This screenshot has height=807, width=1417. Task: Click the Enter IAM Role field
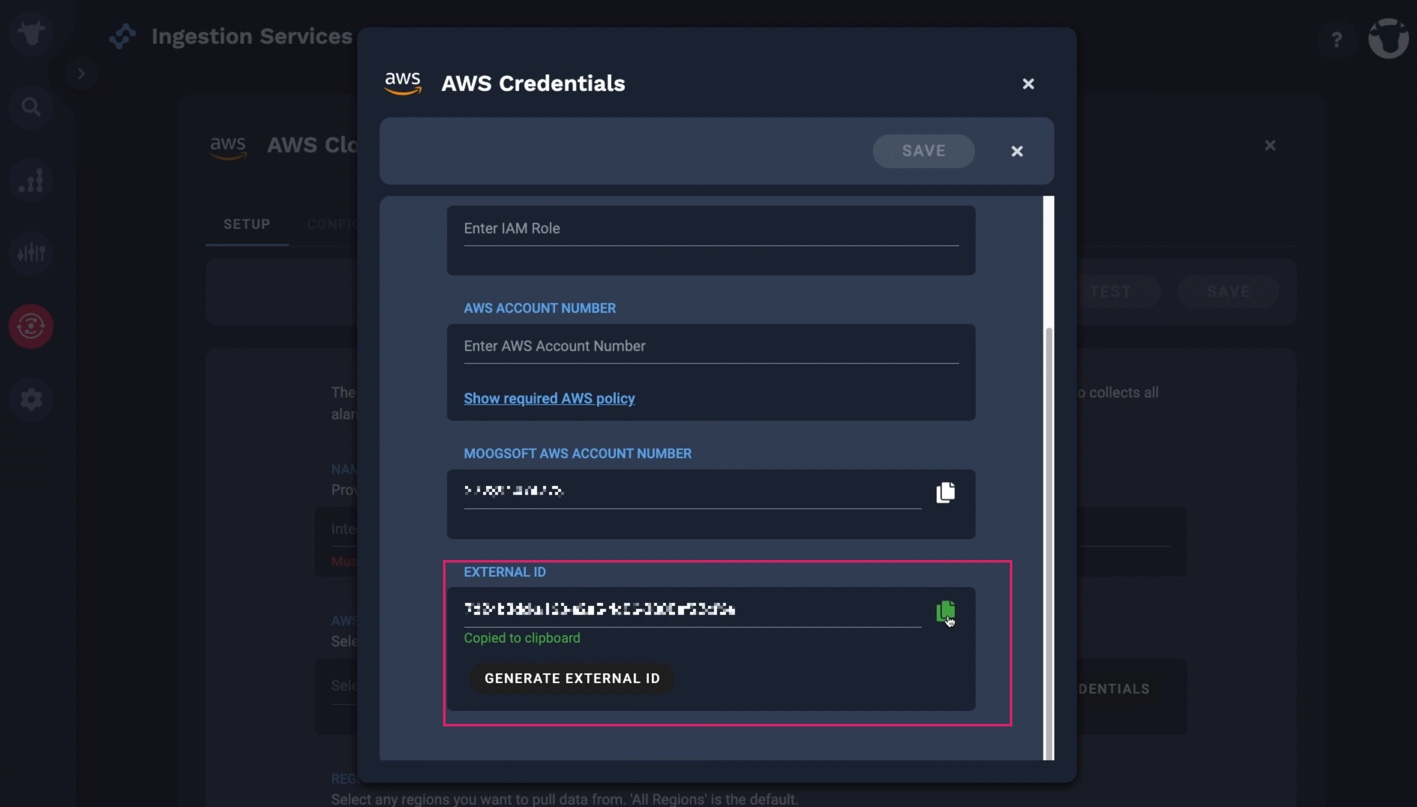point(711,229)
